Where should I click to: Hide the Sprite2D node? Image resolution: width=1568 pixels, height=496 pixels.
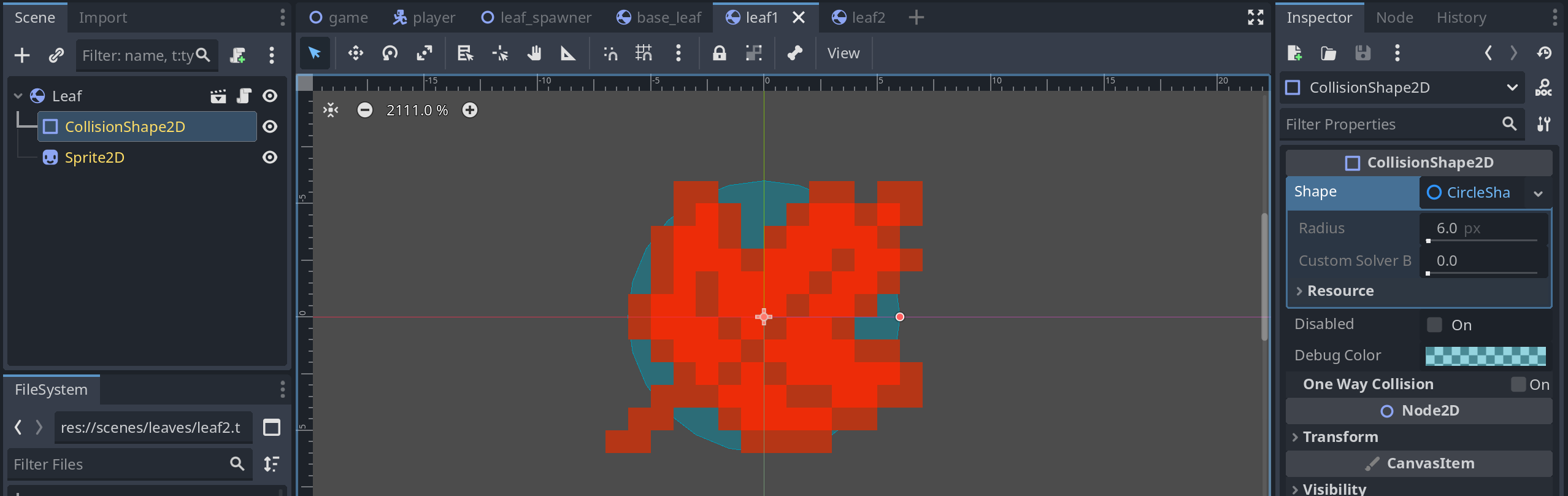[269, 157]
